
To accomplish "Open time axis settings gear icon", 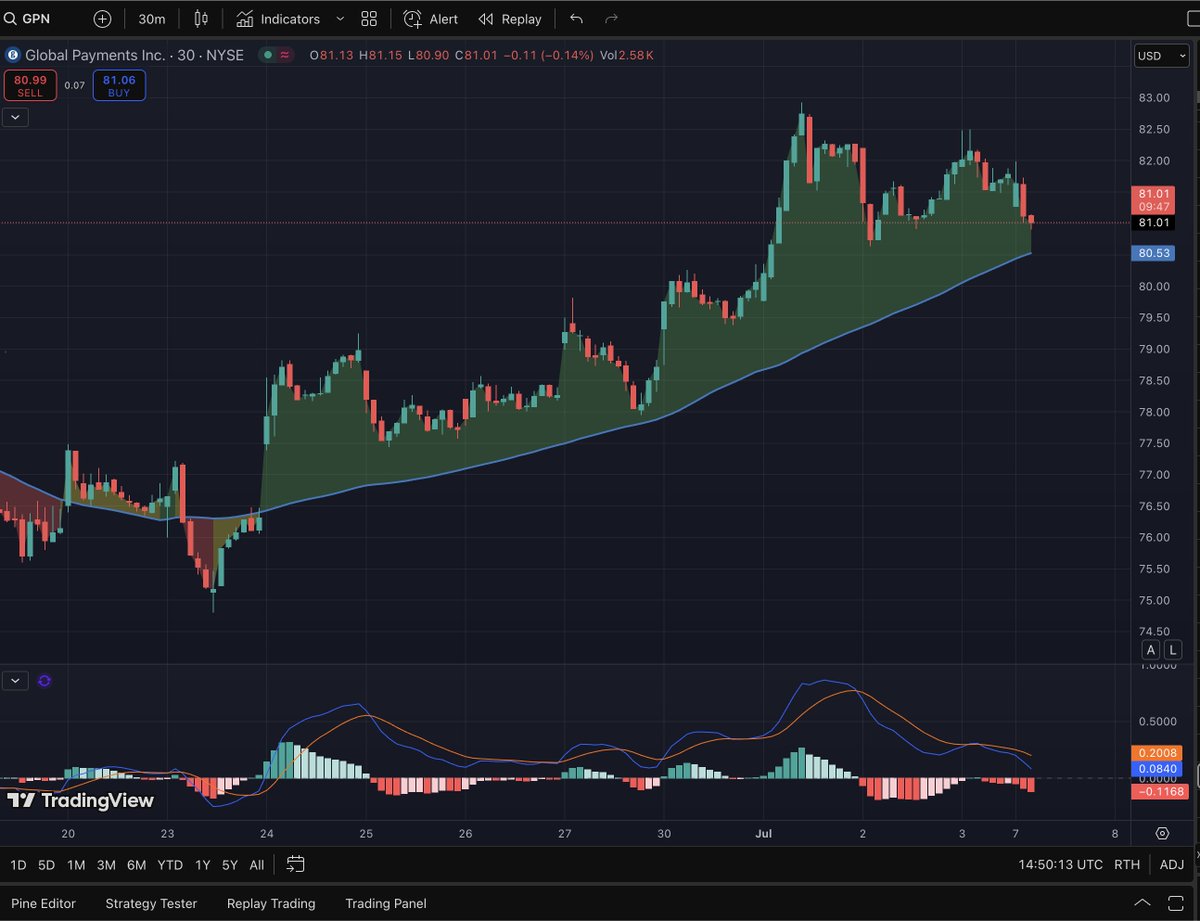I will point(1162,833).
